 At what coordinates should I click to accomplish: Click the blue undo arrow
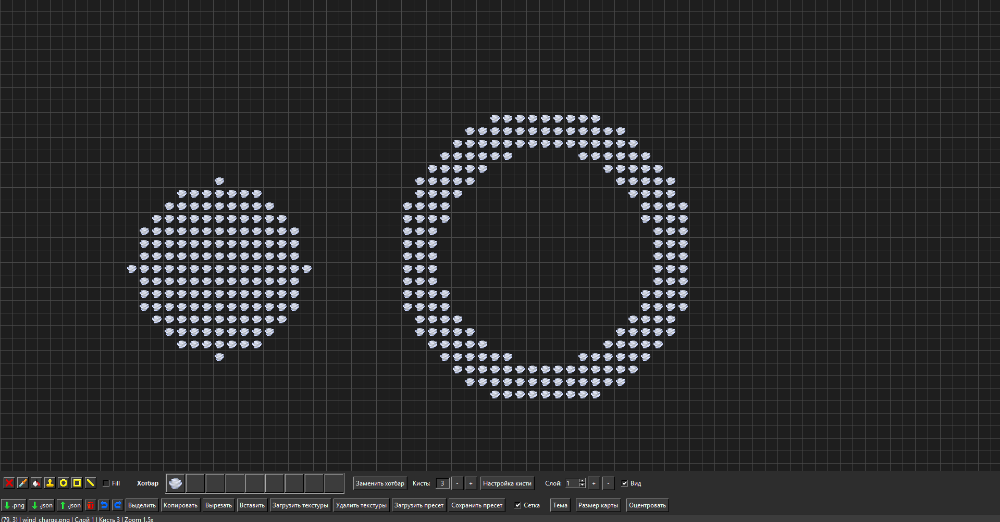click(x=104, y=505)
